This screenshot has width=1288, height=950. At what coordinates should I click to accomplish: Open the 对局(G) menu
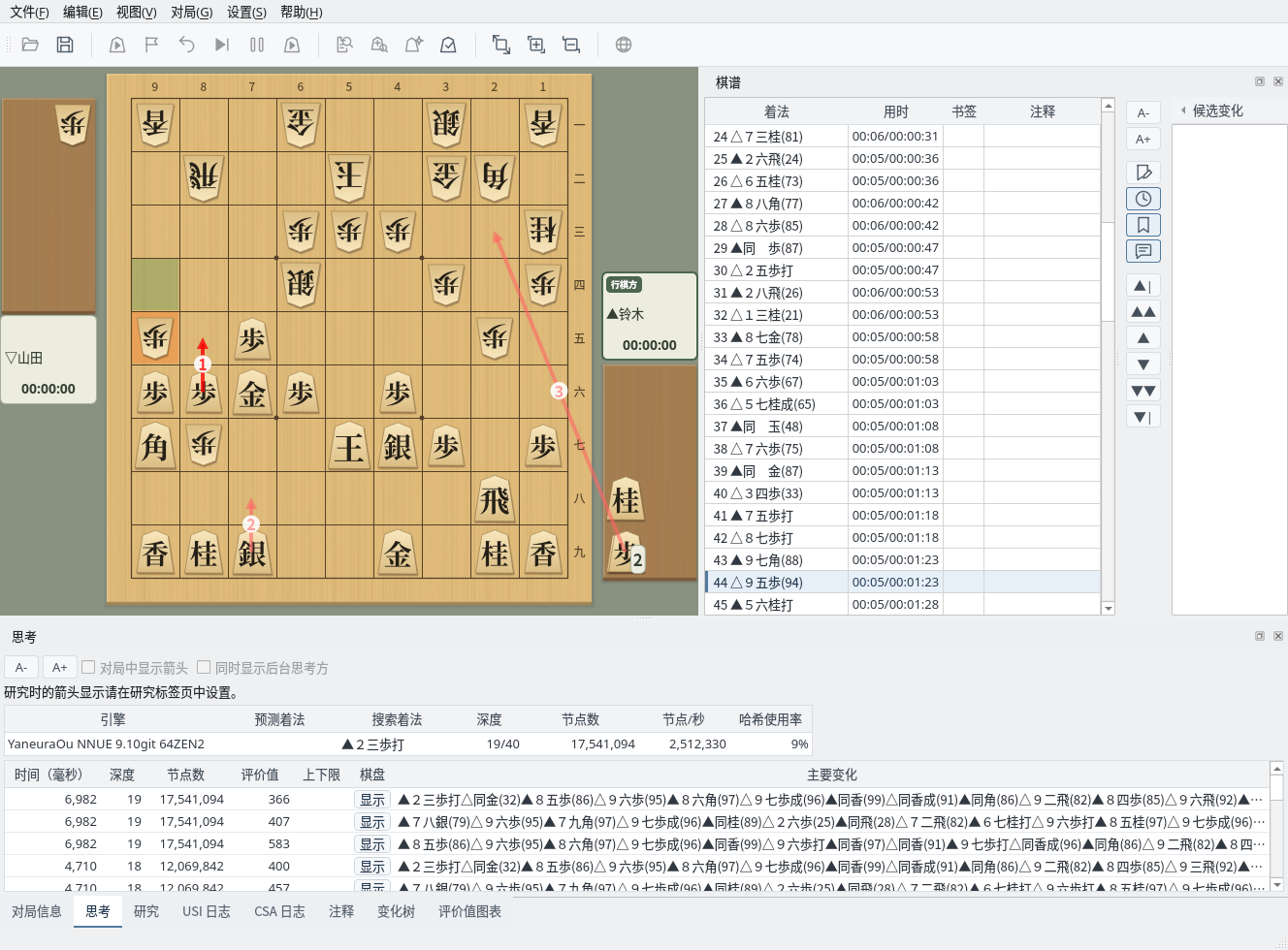(x=191, y=12)
